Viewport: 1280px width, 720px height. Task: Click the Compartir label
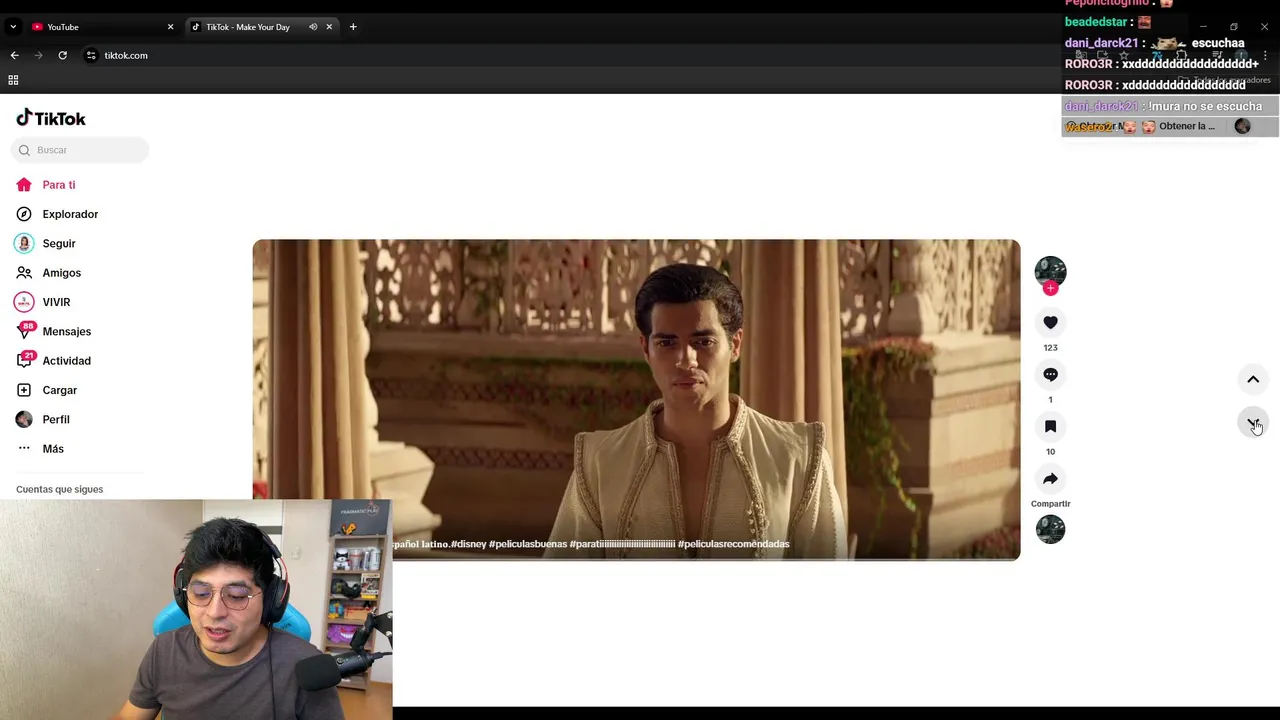coord(1050,504)
